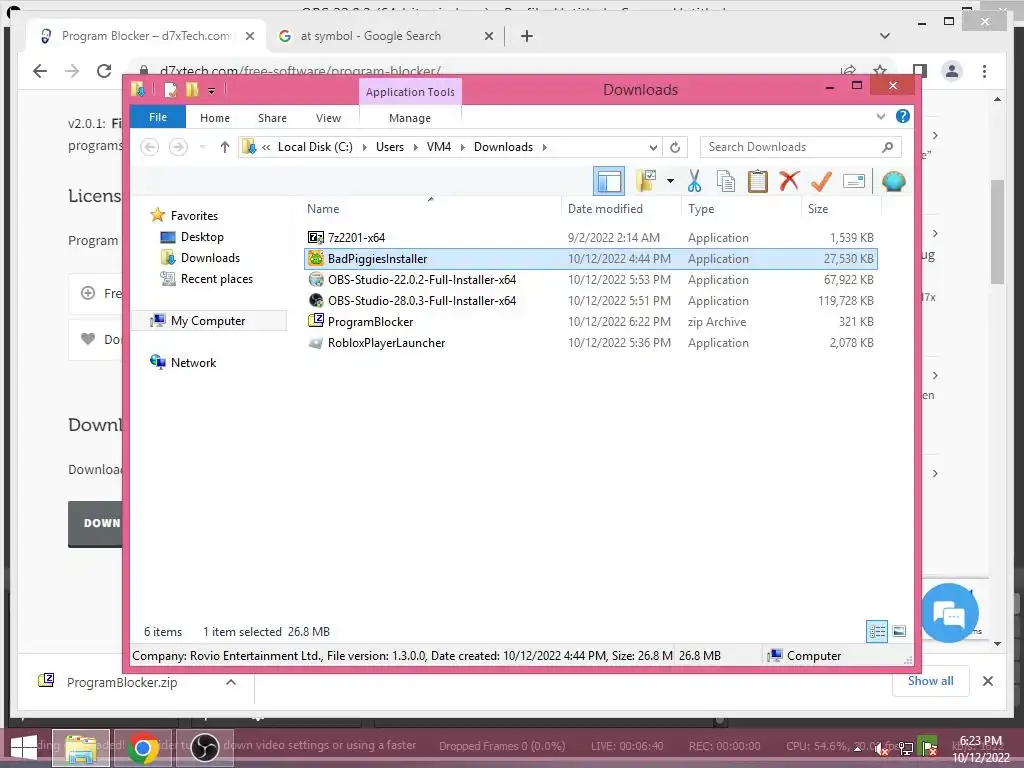Open the Manage ribbon tab
This screenshot has height=768, width=1024.
[409, 118]
